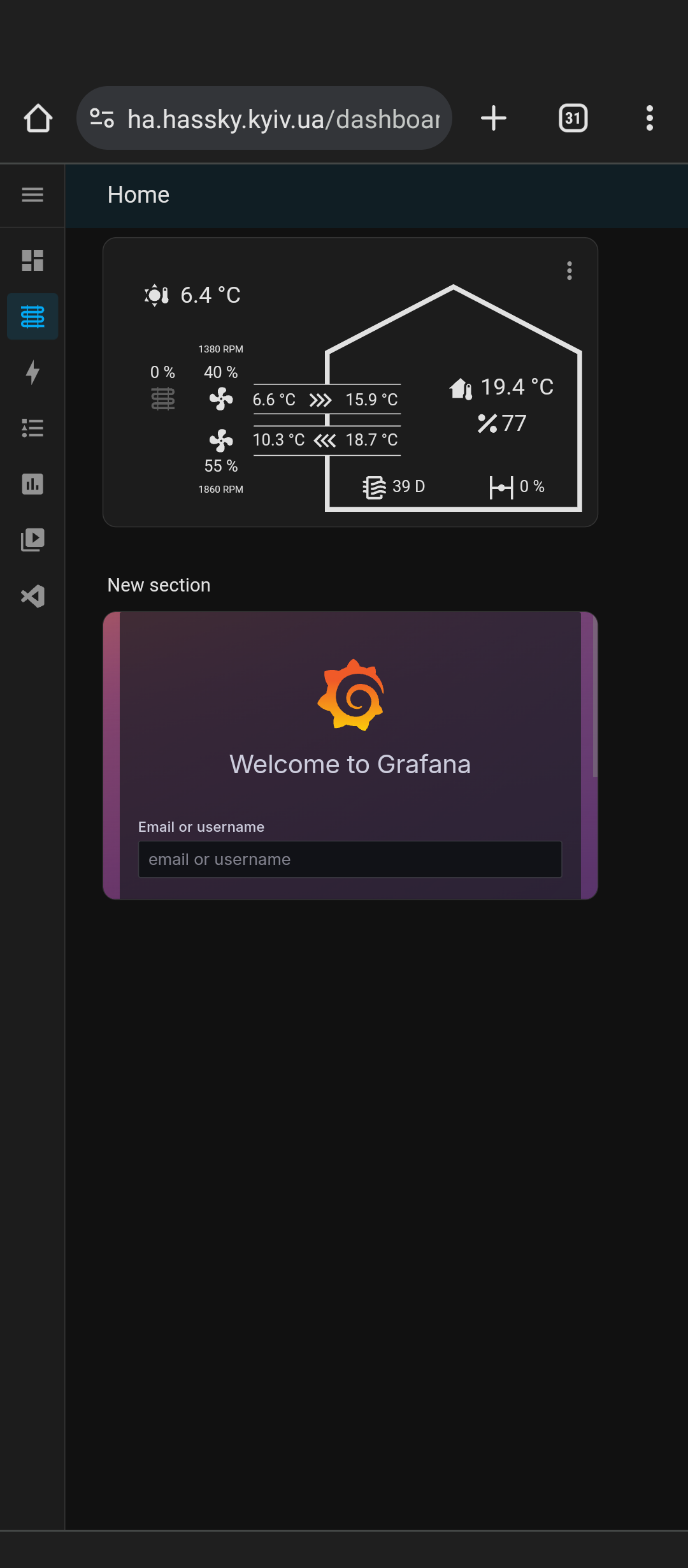This screenshot has height=1568, width=688.
Task: Click the 55 % exhaust fan value
Action: pyautogui.click(x=221, y=466)
